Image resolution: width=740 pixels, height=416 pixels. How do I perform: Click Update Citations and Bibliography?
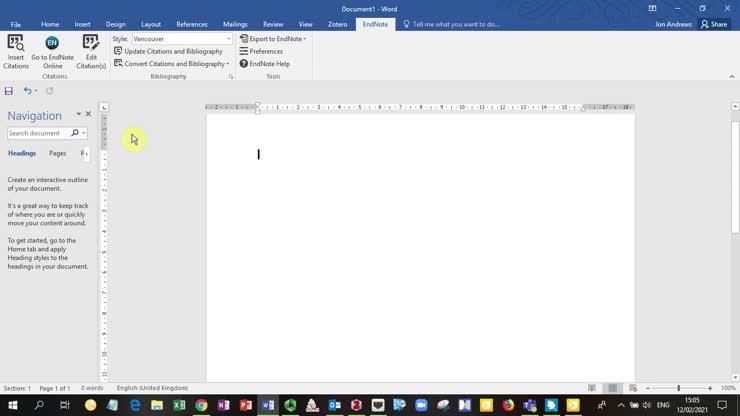pos(168,51)
